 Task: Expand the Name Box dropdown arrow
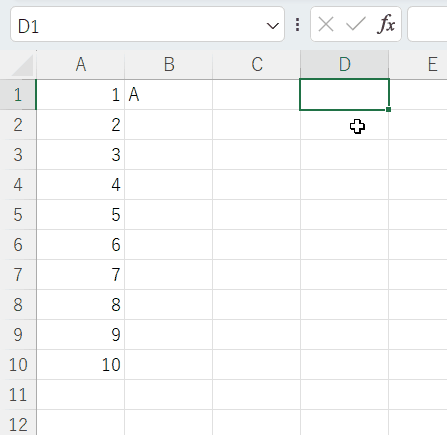(273, 25)
